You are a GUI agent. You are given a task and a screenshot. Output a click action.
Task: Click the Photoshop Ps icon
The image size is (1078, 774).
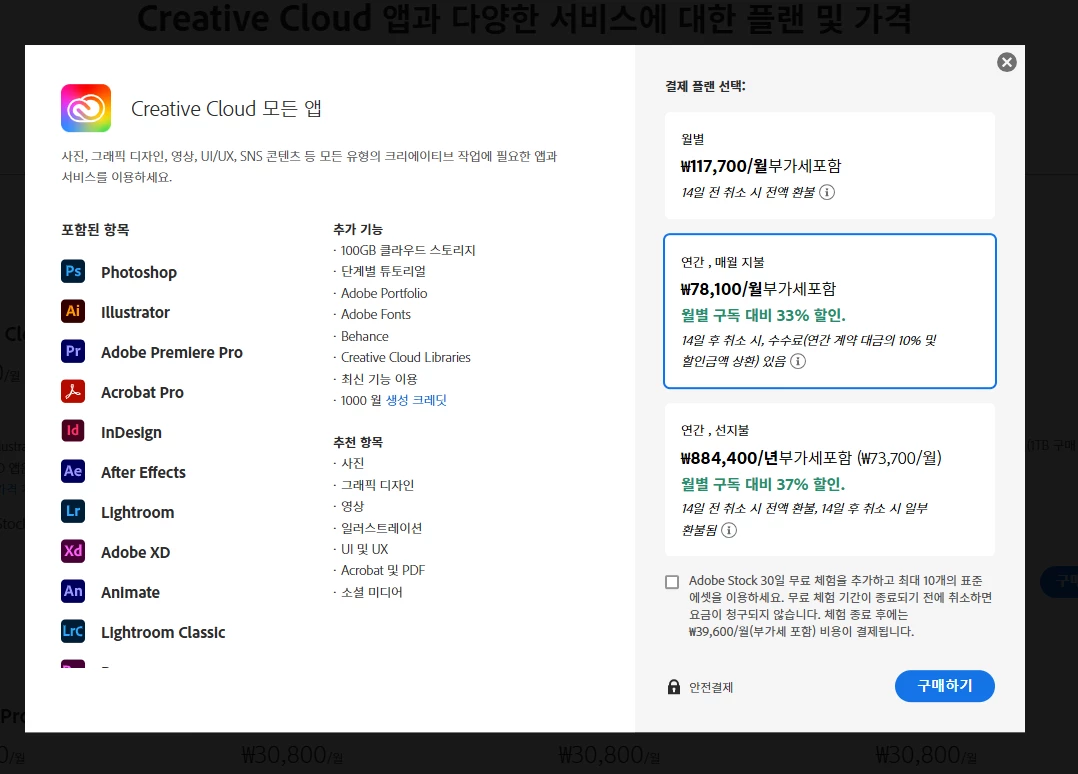(x=73, y=271)
